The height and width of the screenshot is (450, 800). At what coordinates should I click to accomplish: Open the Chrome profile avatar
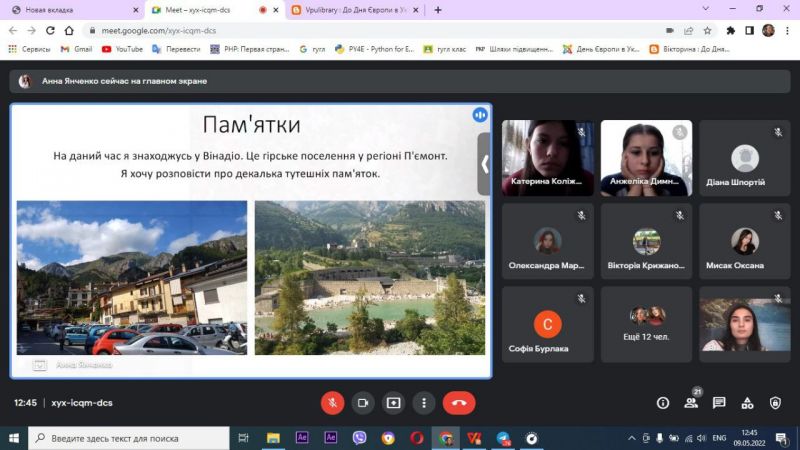pos(768,31)
